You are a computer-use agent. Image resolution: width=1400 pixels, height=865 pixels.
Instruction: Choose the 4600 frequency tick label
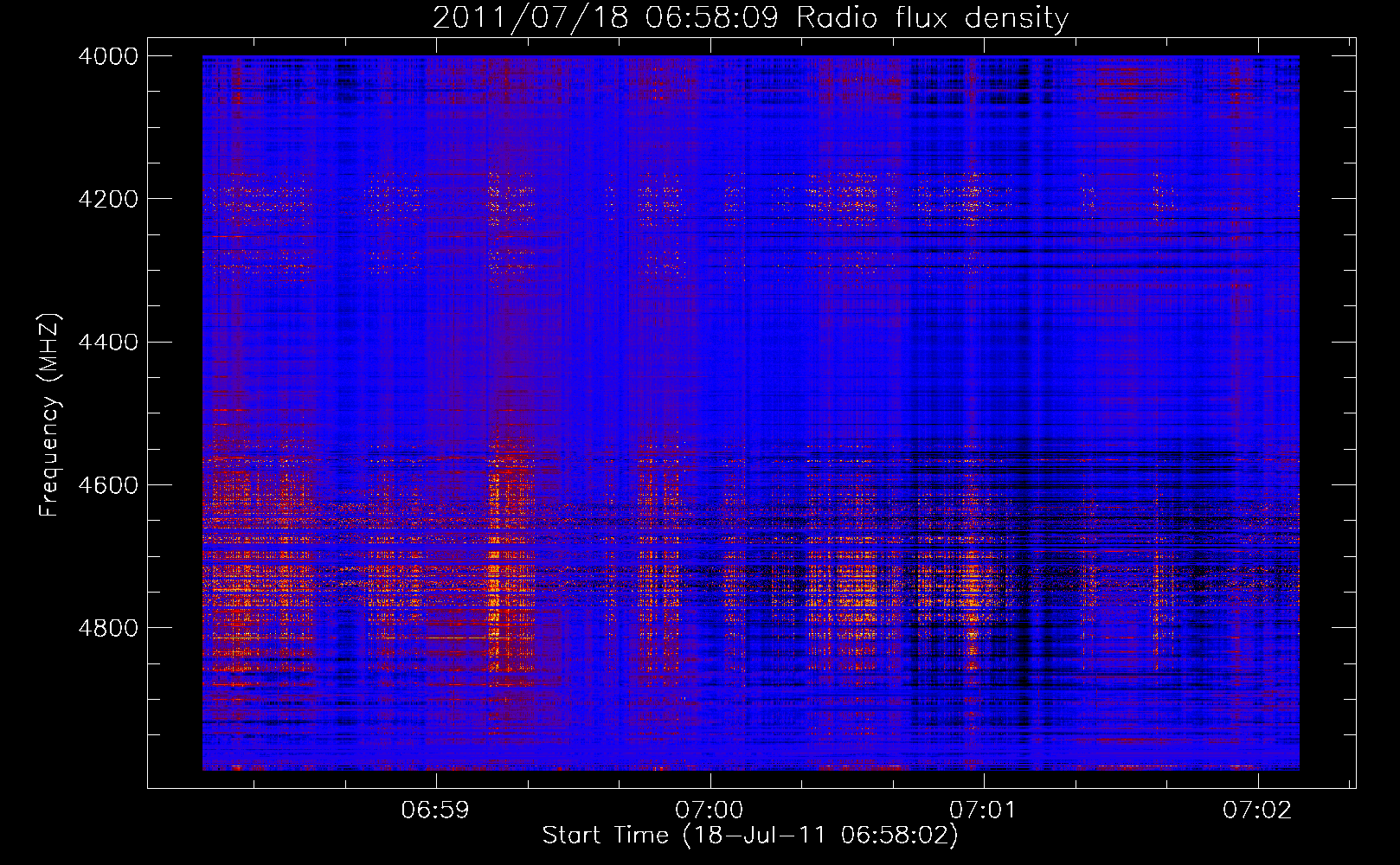point(108,484)
